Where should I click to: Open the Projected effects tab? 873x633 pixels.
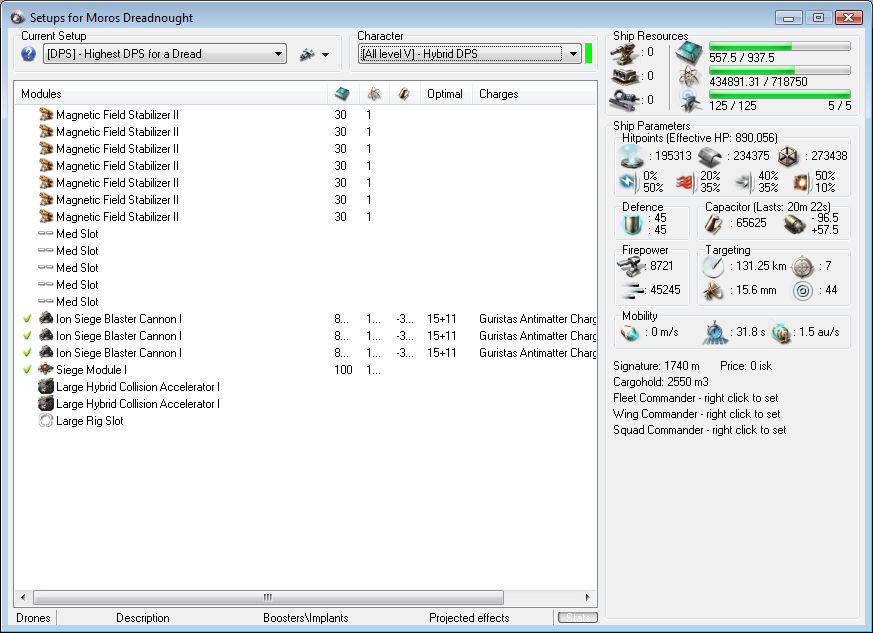(469, 617)
